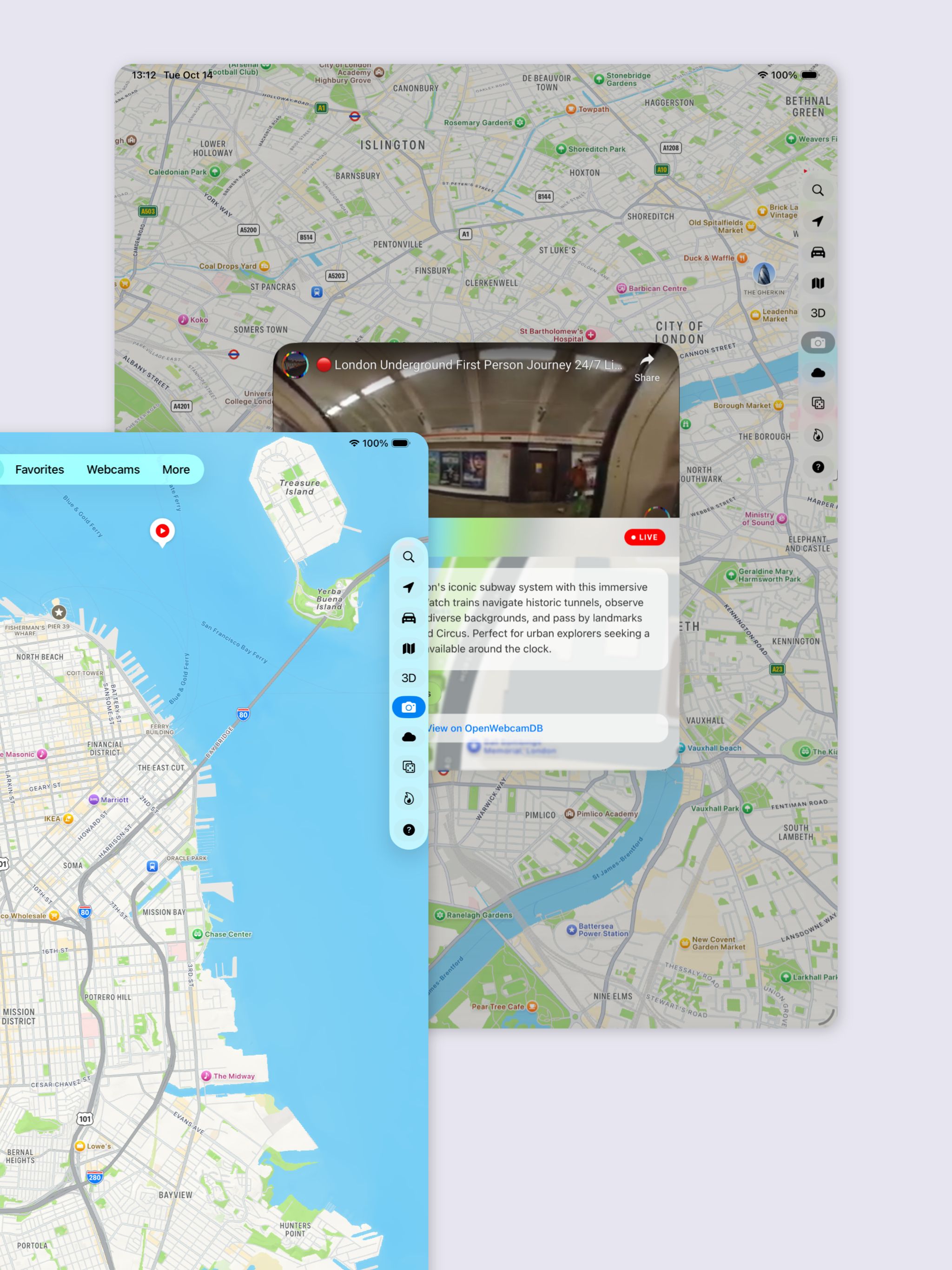952x1270 pixels.
Task: Open map style picker in London toolbar
Action: pyautogui.click(x=818, y=283)
